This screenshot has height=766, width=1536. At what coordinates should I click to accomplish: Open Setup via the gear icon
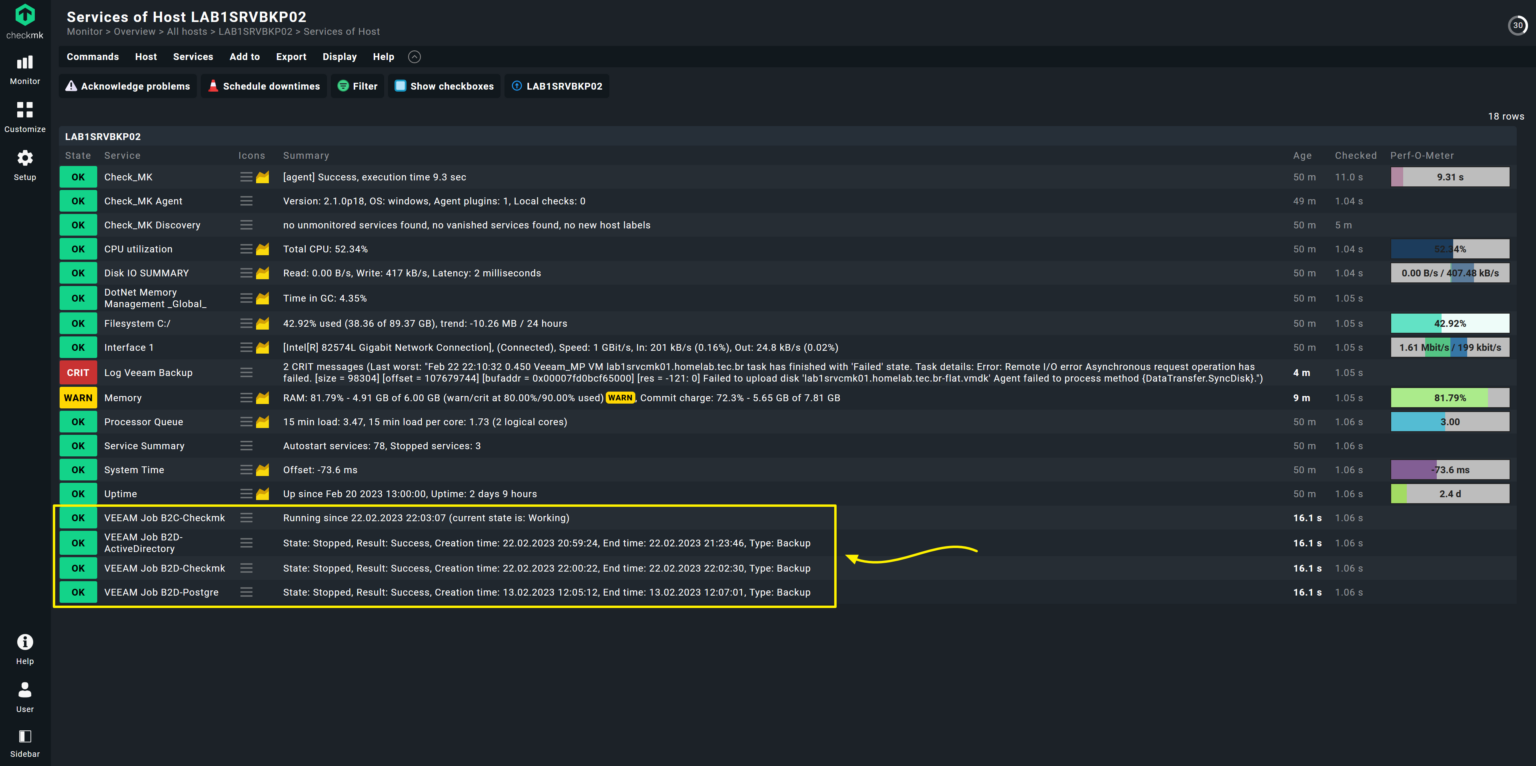pos(23,160)
